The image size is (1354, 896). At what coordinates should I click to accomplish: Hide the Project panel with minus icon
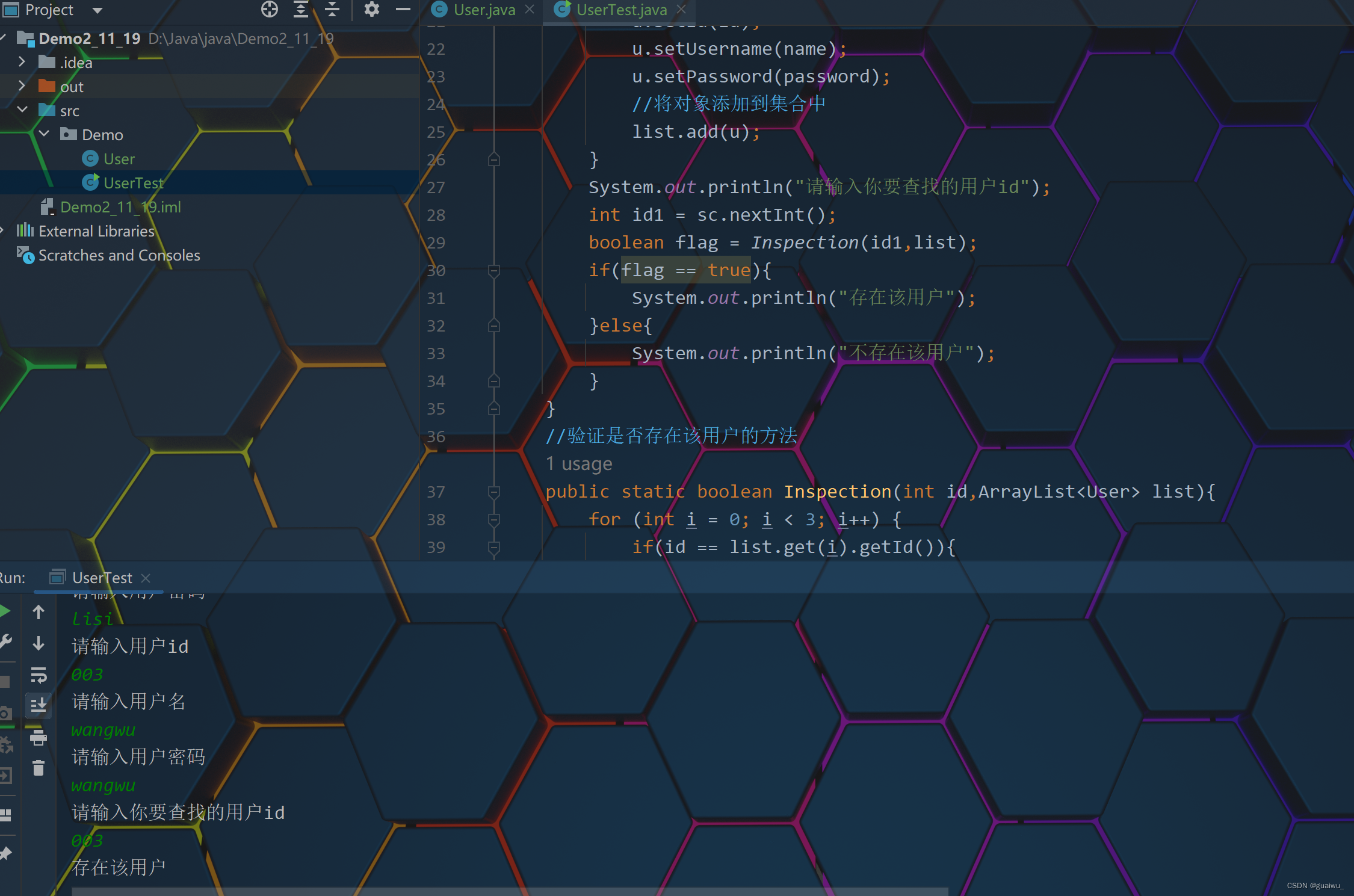(x=403, y=9)
